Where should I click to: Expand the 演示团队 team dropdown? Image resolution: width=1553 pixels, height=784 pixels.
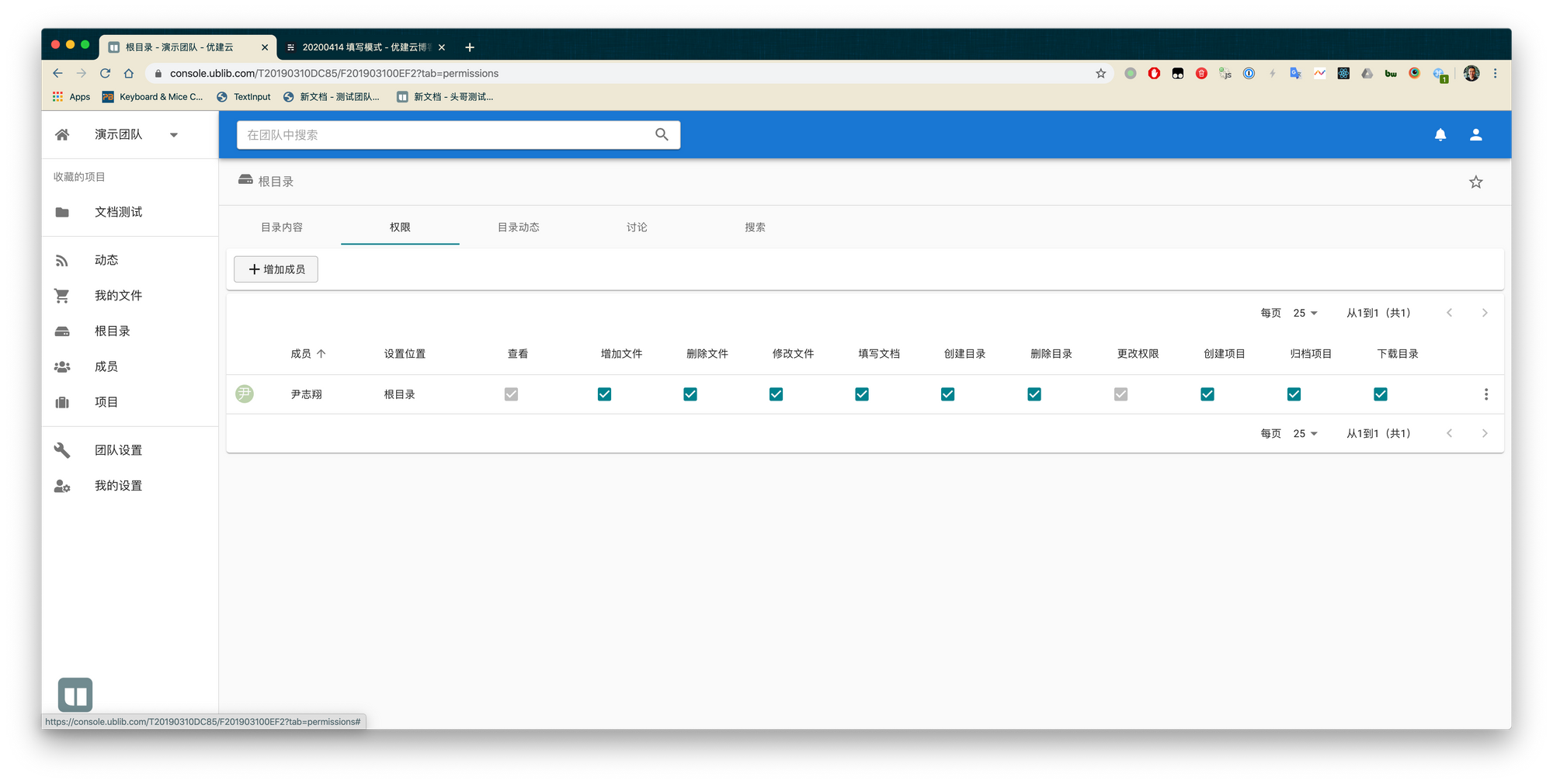coord(174,135)
